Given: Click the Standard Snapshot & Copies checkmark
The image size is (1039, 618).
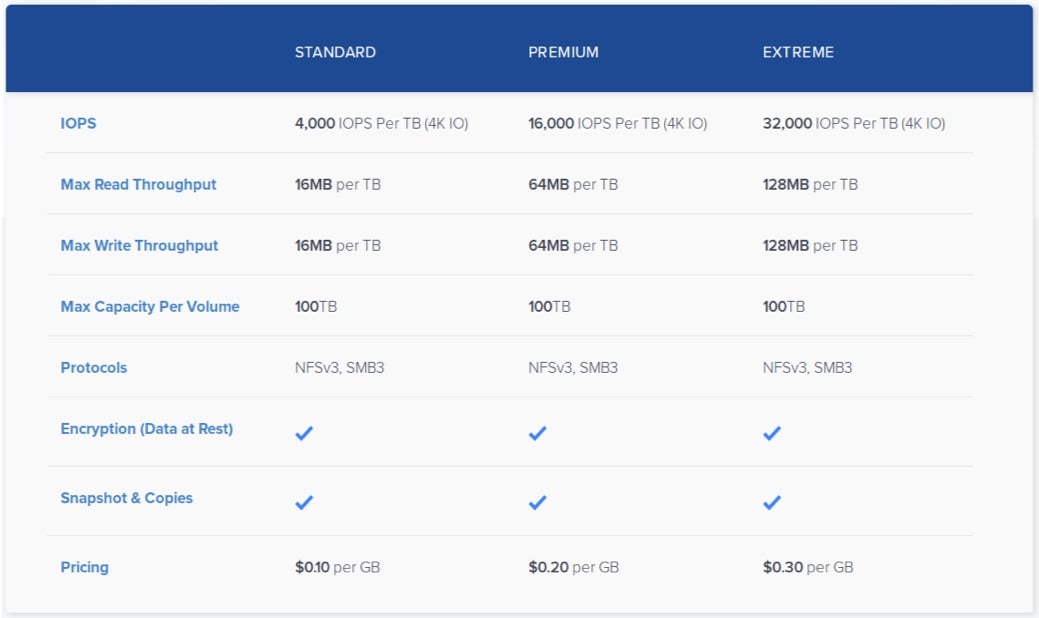Looking at the screenshot, I should click(x=304, y=502).
